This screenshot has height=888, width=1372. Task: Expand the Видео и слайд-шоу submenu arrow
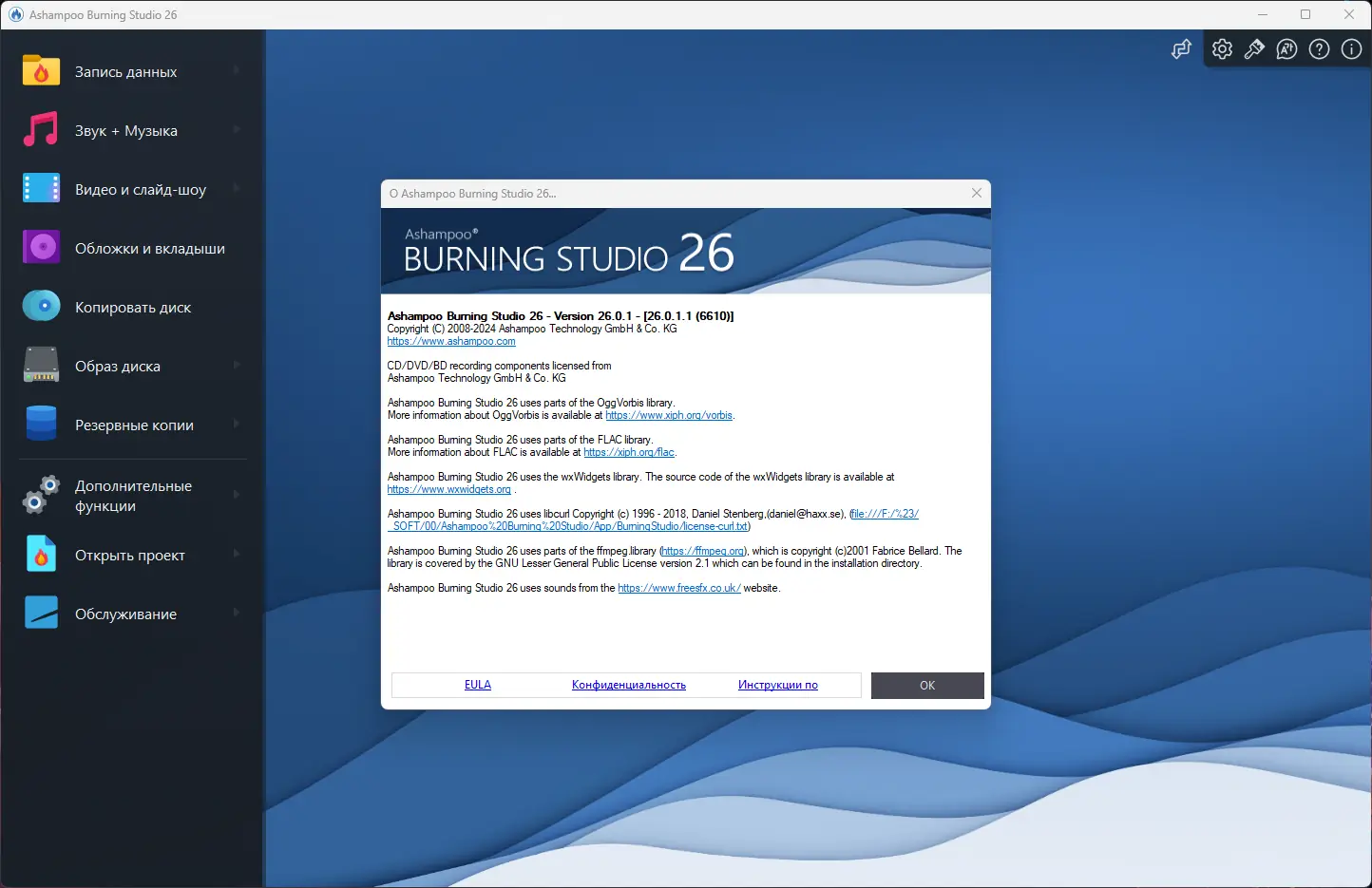(237, 188)
